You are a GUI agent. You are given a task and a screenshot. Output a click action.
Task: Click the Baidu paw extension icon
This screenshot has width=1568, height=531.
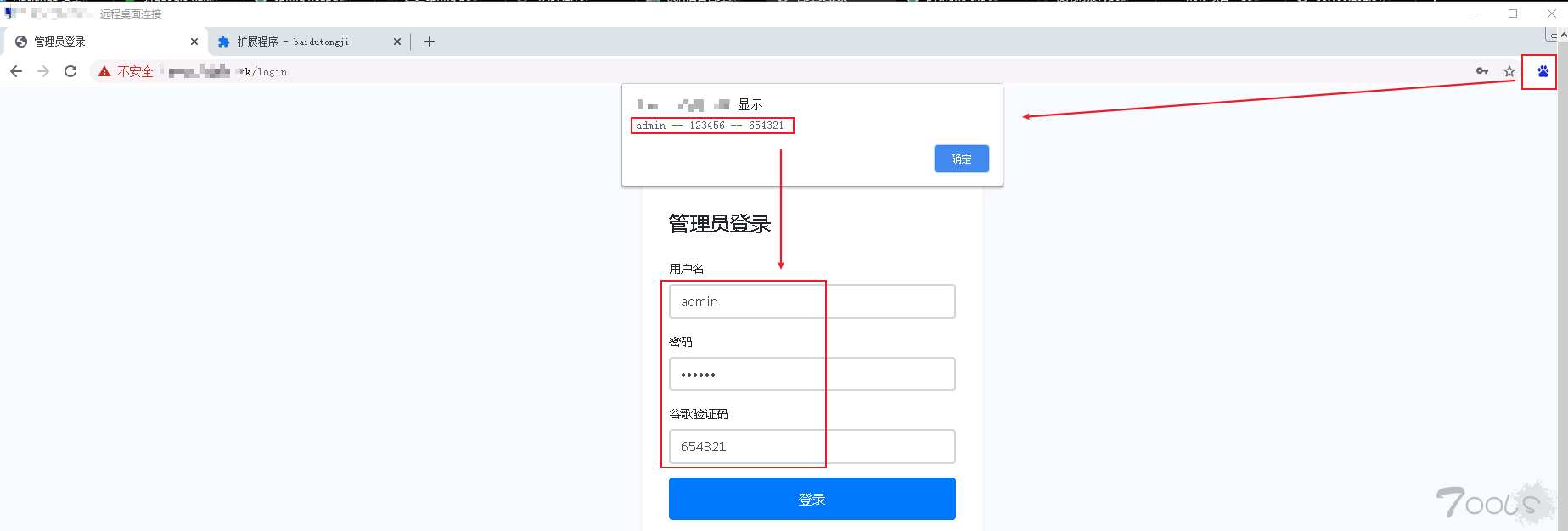(x=1543, y=71)
